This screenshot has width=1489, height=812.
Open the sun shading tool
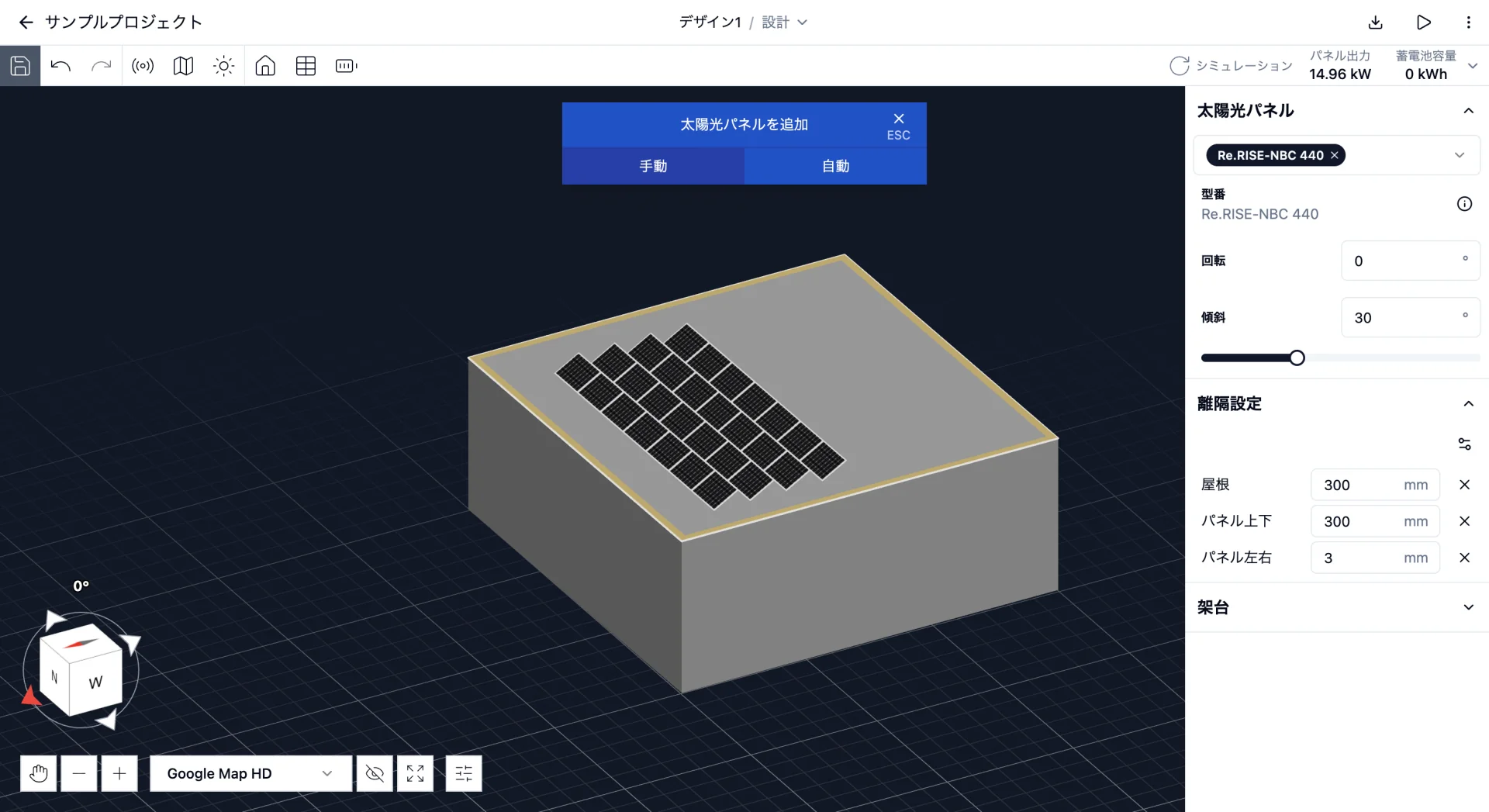223,66
